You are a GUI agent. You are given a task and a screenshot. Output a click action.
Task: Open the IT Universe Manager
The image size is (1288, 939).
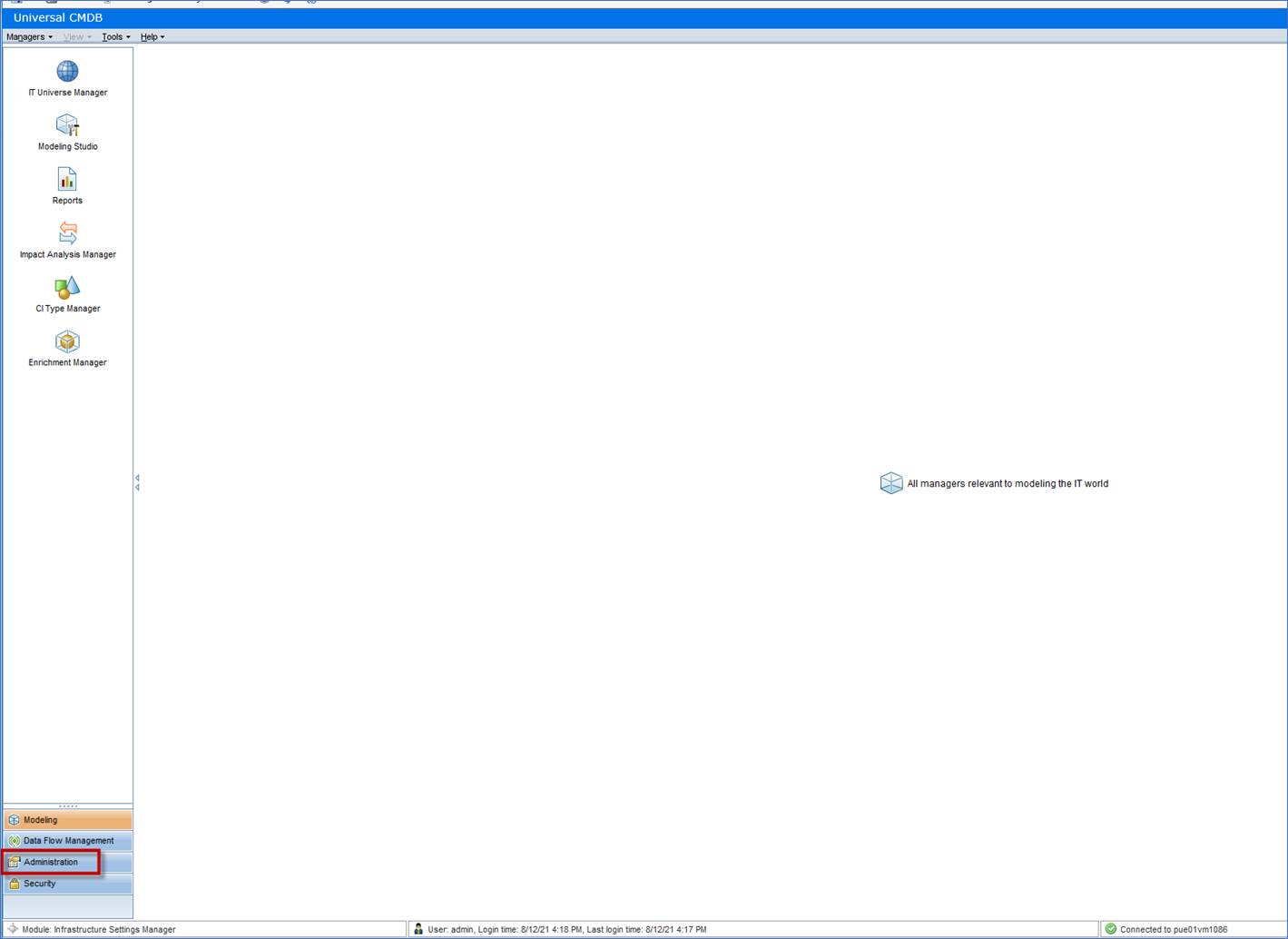click(67, 77)
